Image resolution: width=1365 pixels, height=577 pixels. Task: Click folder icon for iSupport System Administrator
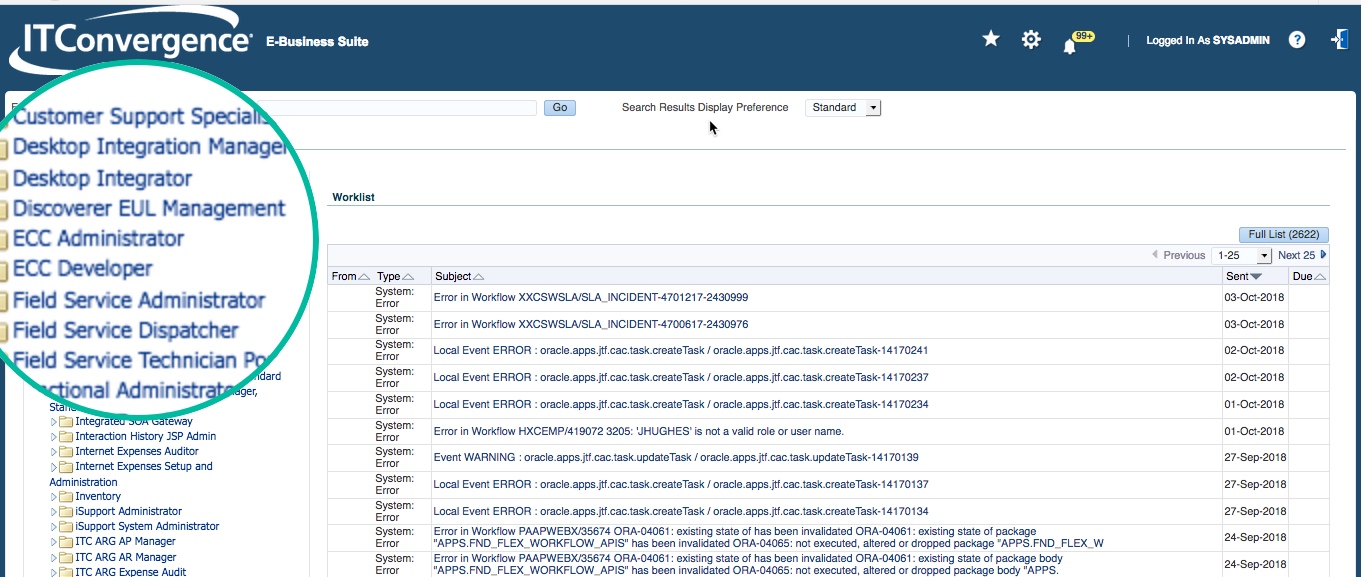pyautogui.click(x=66, y=527)
